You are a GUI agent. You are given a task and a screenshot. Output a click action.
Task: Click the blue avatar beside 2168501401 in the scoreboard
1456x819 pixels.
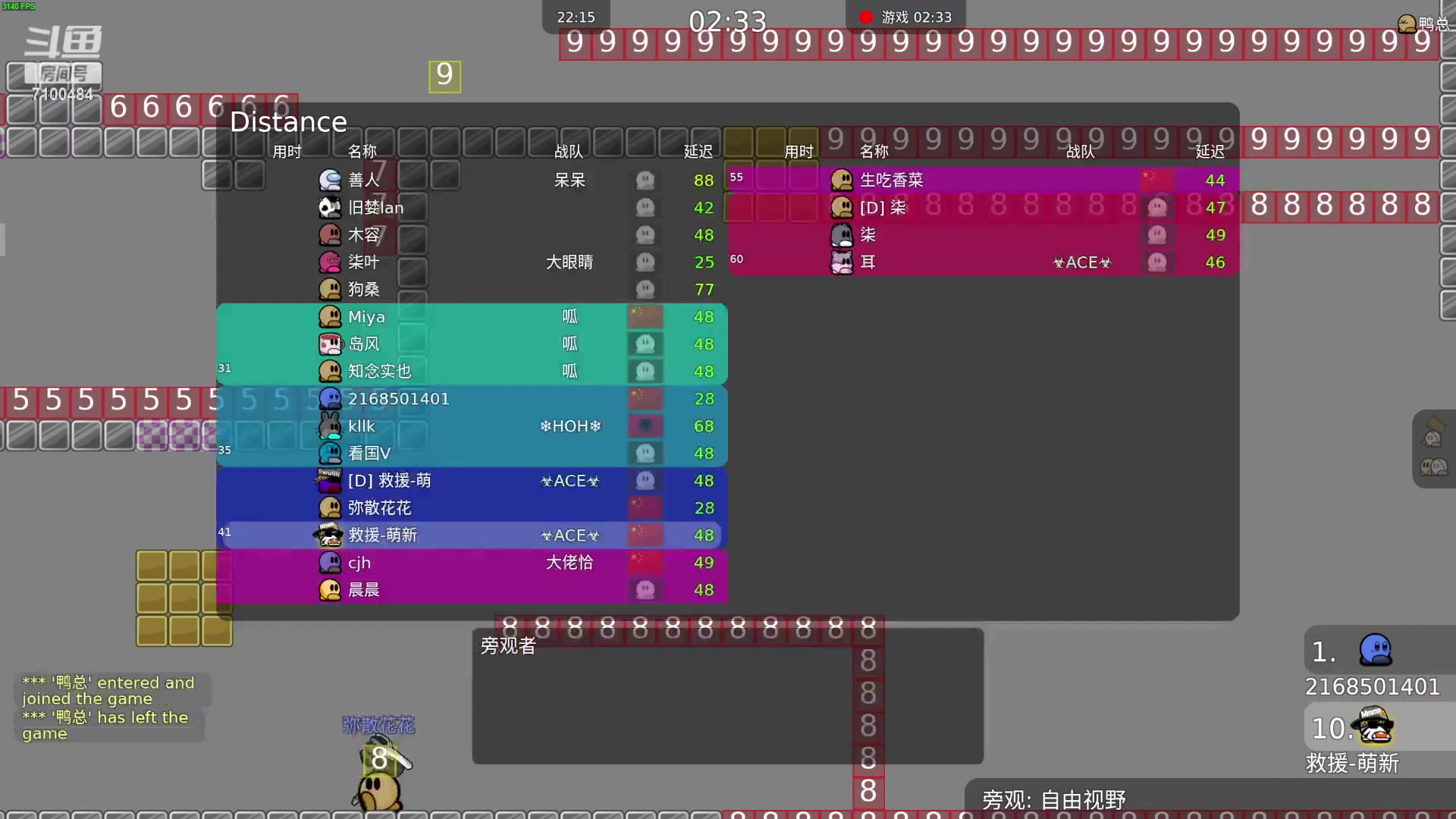[330, 398]
